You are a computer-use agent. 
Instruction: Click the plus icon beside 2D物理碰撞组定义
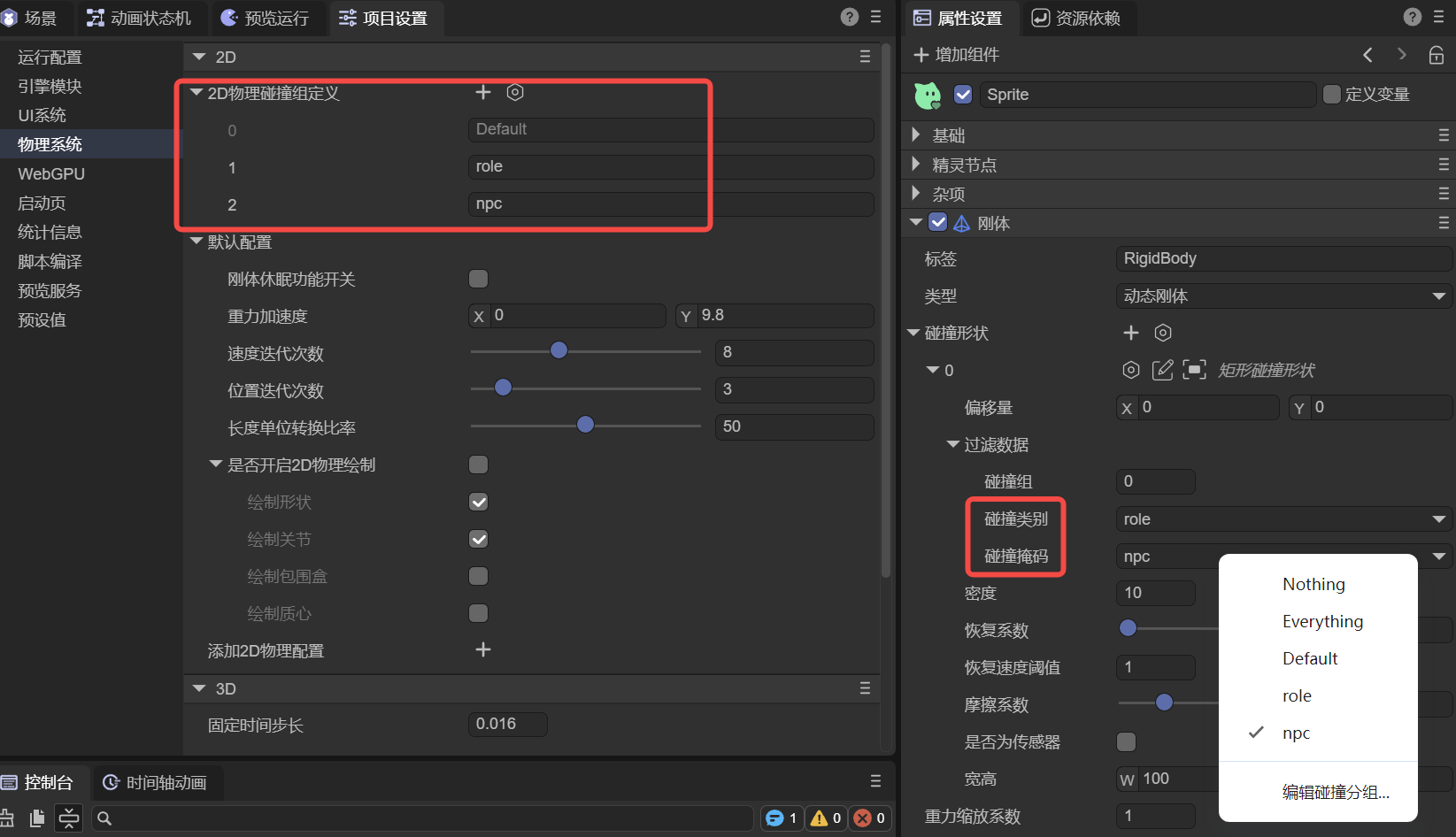point(483,93)
